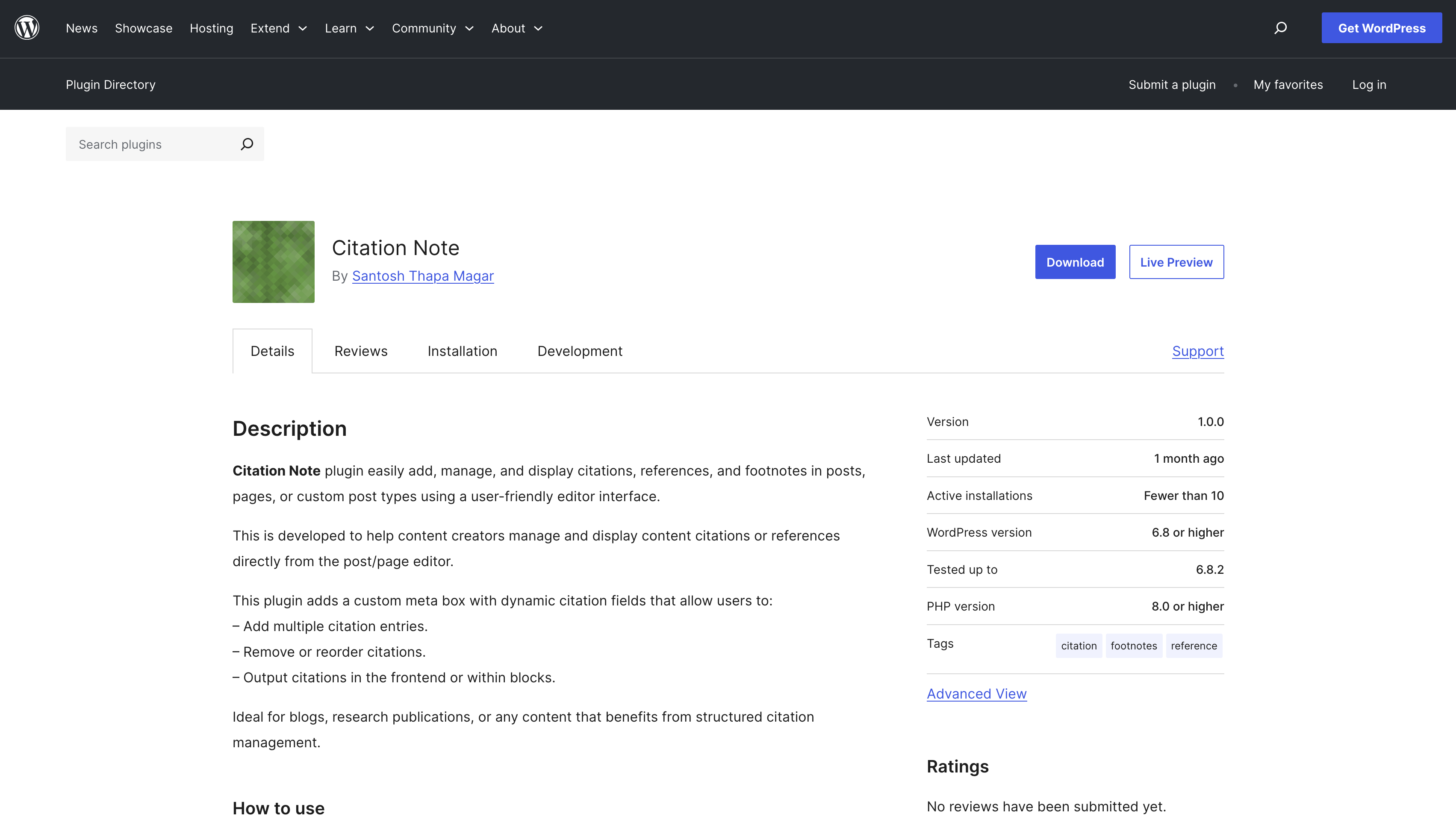This screenshot has width=1456, height=834.
Task: Click the WordPress logo icon
Action: (x=27, y=27)
